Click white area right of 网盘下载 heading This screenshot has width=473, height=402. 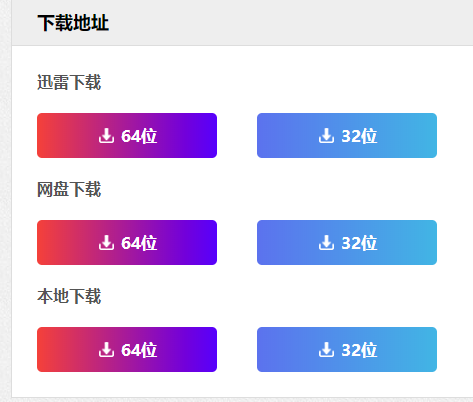point(283,189)
